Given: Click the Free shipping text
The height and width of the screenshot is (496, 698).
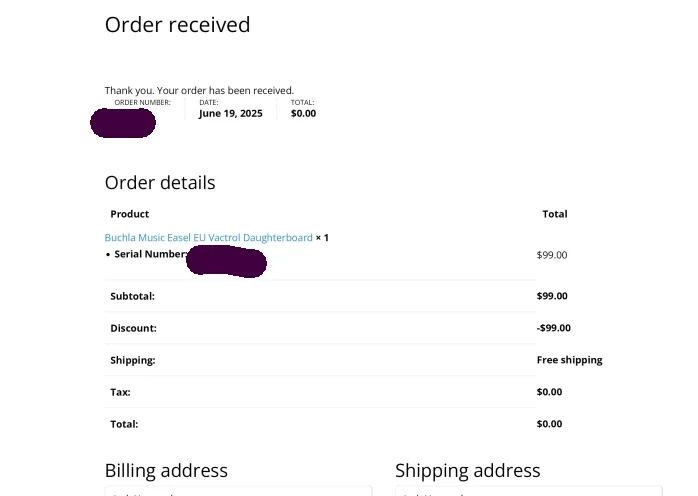Looking at the screenshot, I should click(x=569, y=360).
